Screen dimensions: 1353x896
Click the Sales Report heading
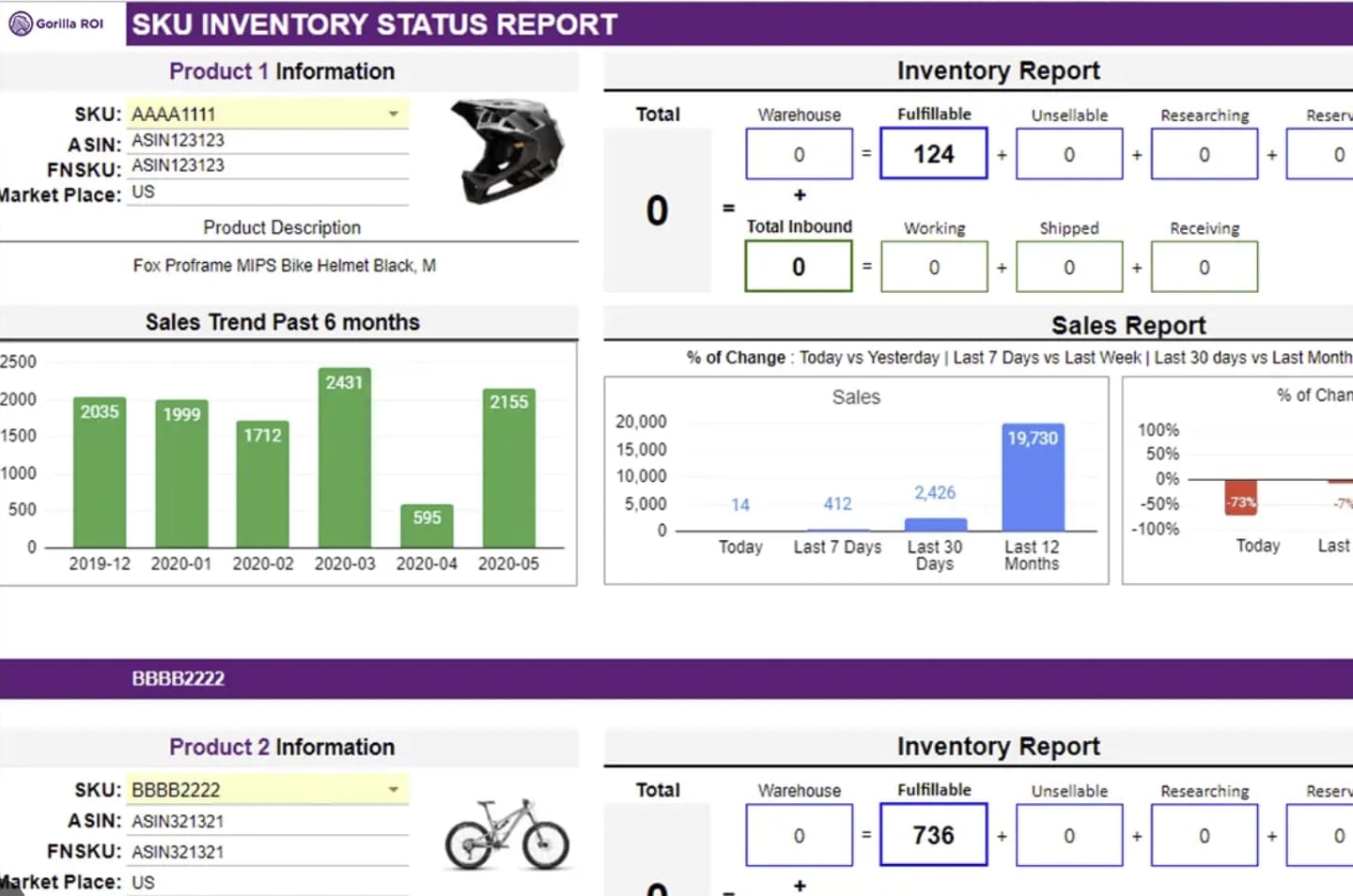(x=1128, y=325)
